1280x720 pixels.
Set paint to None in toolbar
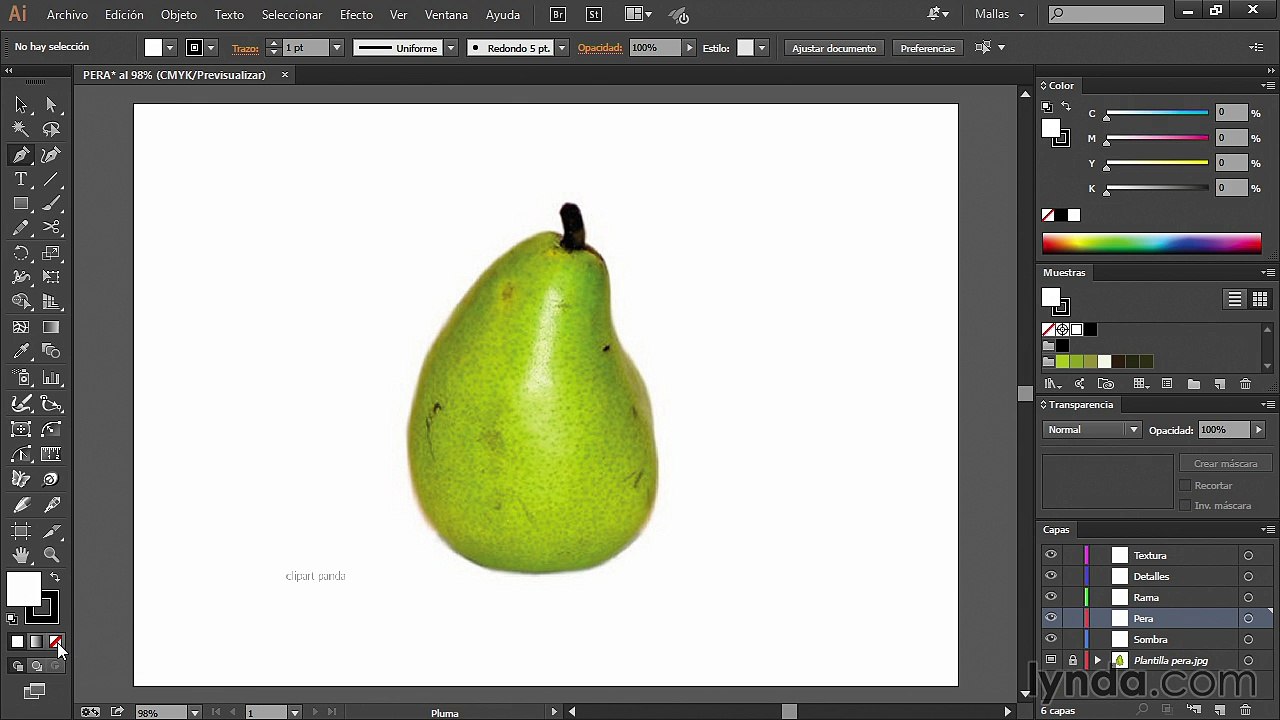coord(55,642)
